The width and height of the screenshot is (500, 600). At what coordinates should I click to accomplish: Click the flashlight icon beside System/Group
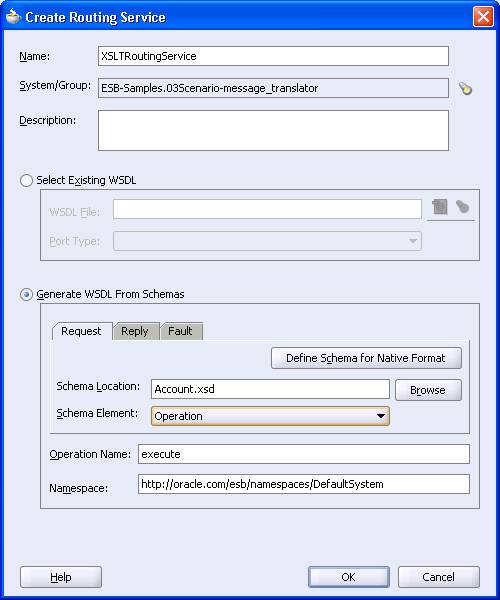[466, 88]
